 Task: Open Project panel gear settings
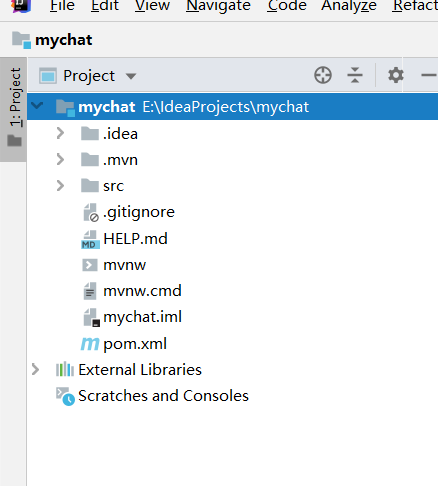[x=396, y=75]
